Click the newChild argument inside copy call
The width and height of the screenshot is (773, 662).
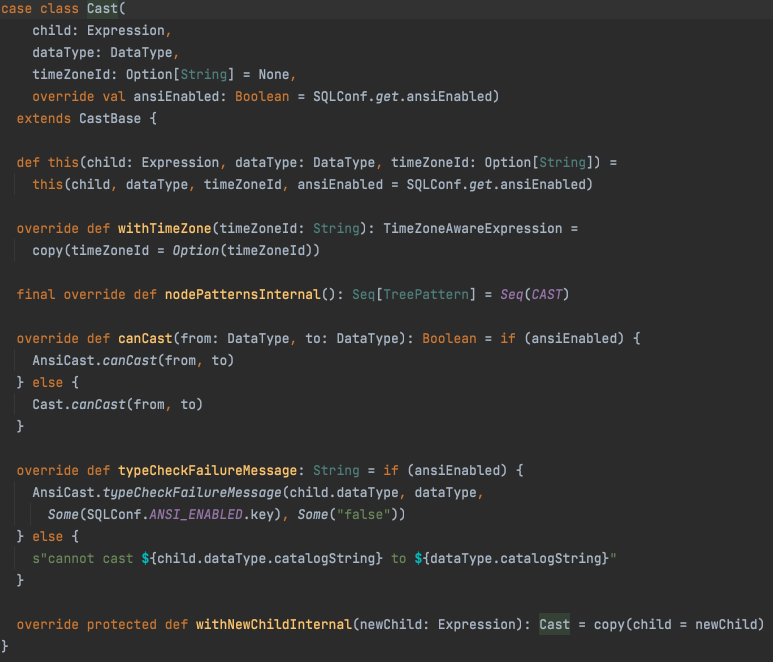pyautogui.click(x=727, y=624)
